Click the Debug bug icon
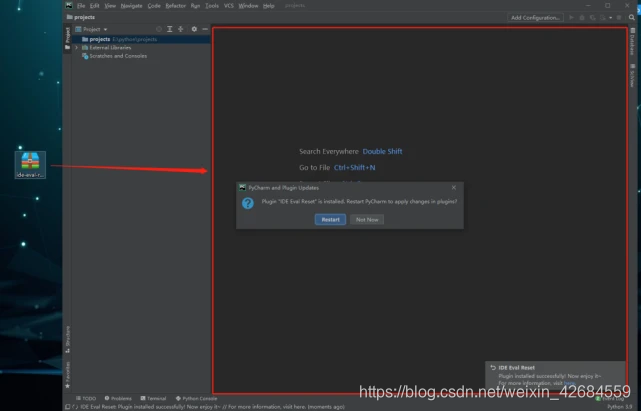Image resolution: width=641 pixels, height=411 pixels. (x=582, y=18)
